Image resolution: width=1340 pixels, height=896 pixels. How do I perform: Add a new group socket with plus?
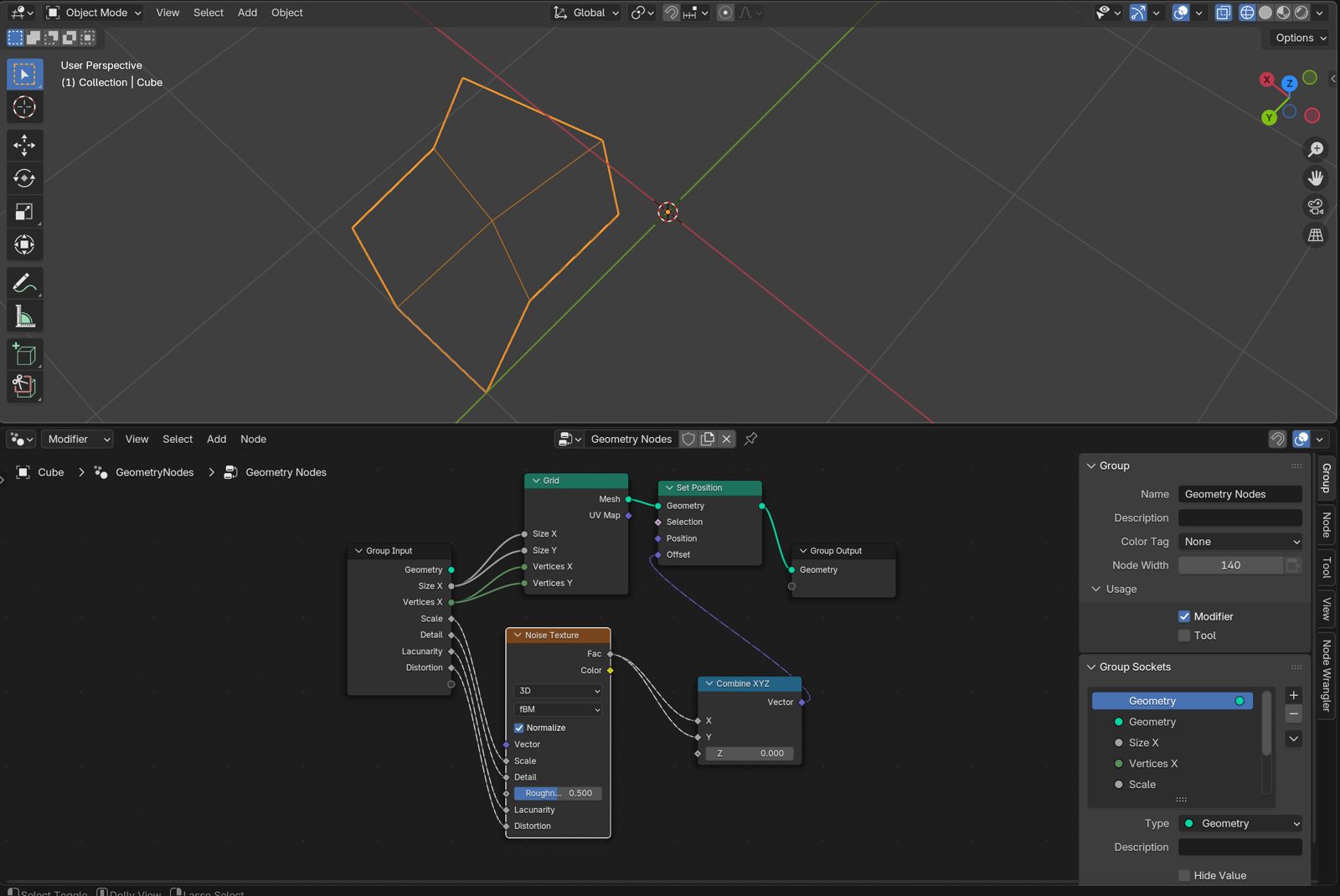(x=1293, y=695)
